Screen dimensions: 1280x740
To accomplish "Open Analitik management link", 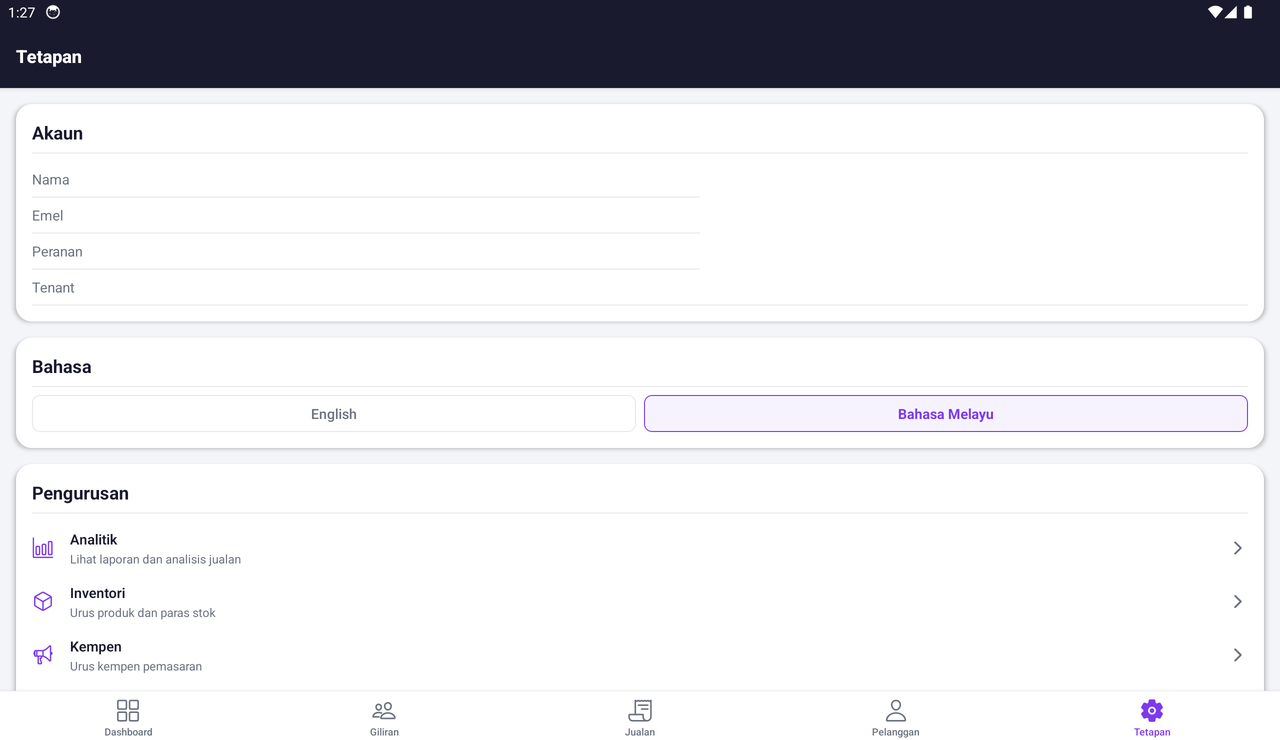I will (x=640, y=548).
